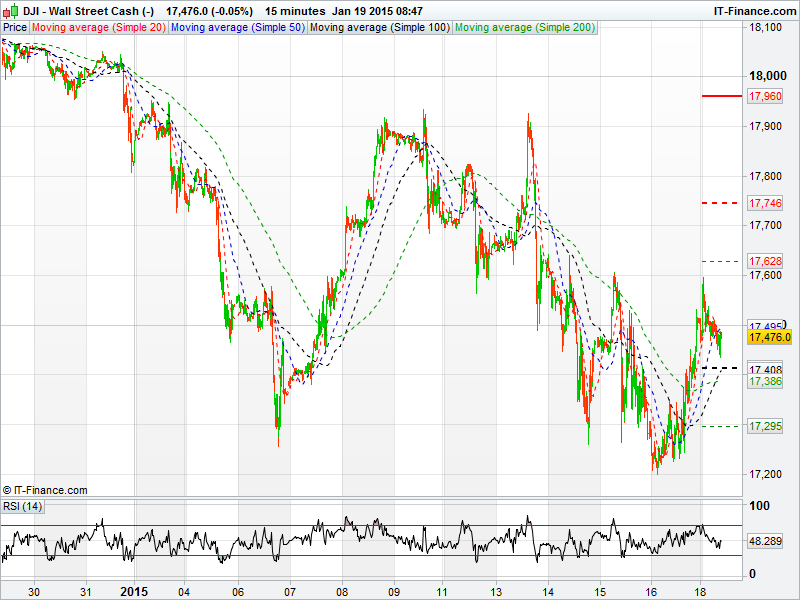Click the RSI (14) indicator label

[22, 506]
